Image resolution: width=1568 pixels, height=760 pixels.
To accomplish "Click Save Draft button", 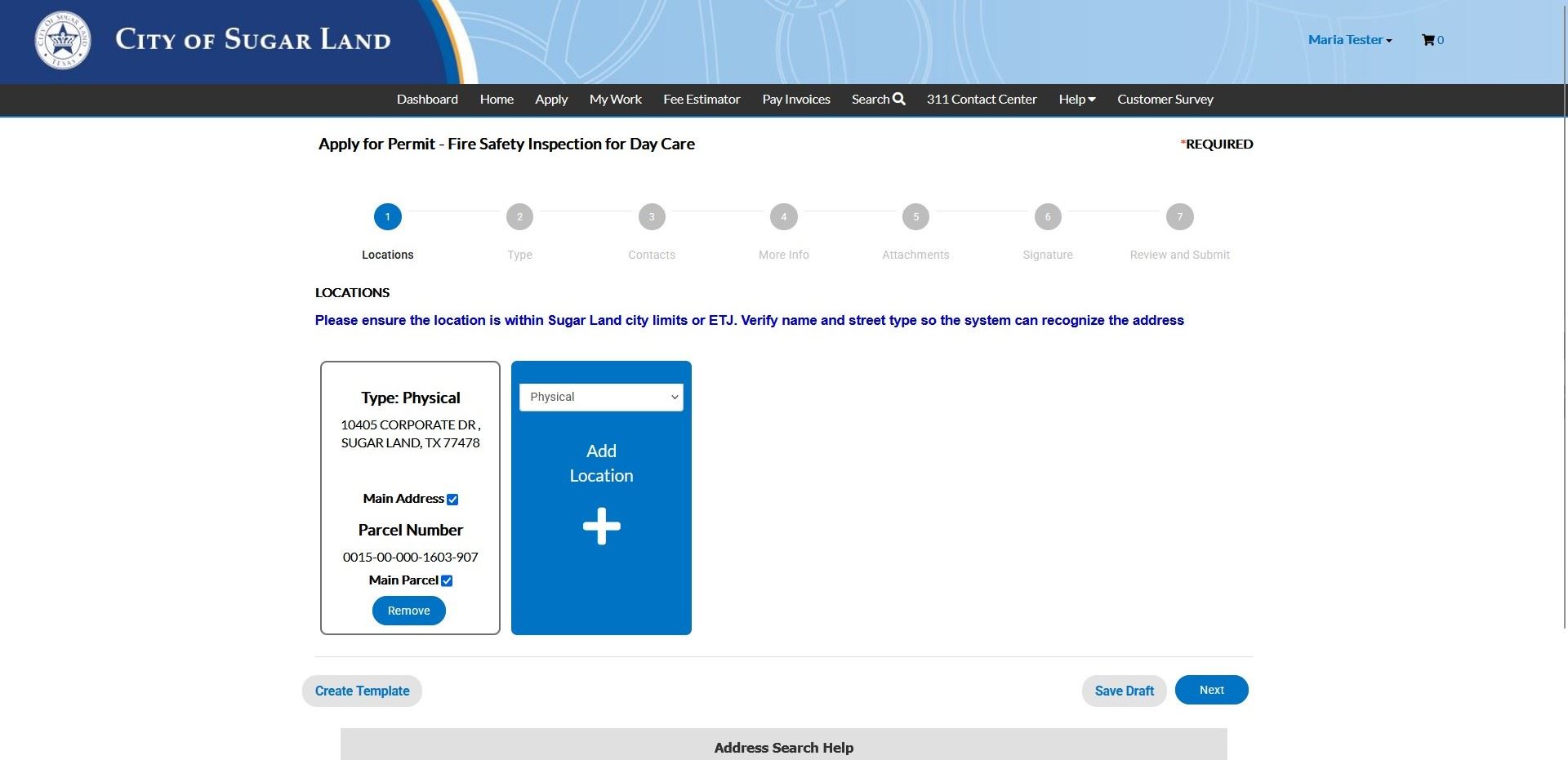I will 1124,691.
